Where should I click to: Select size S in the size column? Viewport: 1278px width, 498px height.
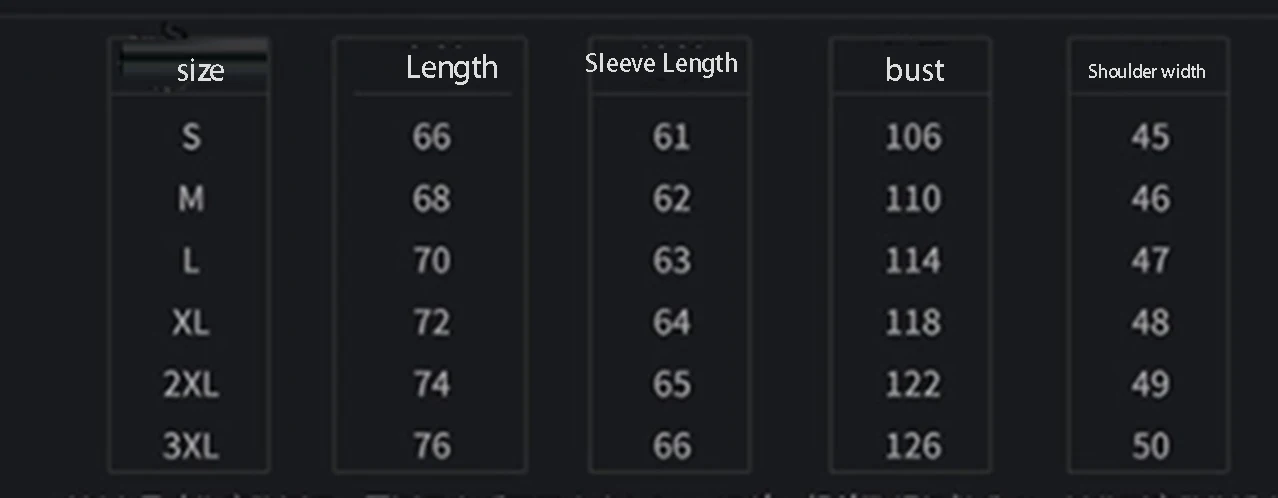[190, 136]
